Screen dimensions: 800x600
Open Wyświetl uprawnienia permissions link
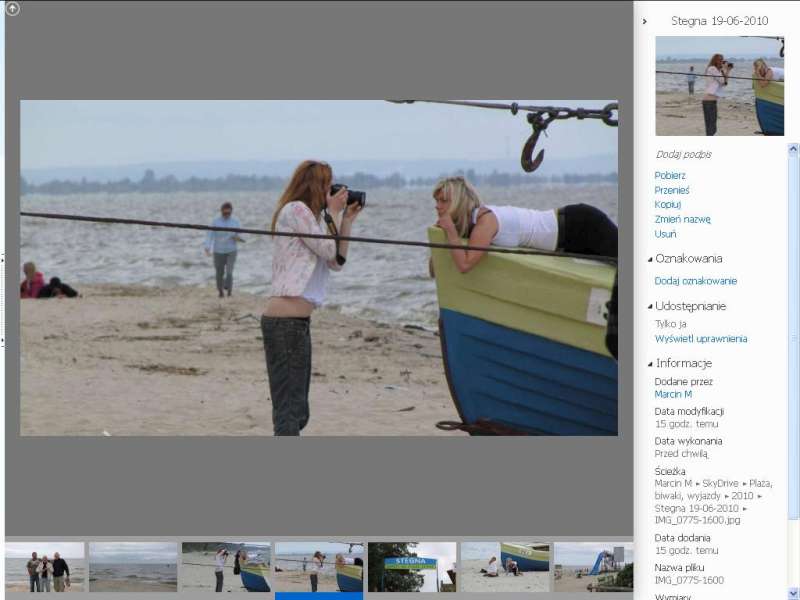(701, 339)
